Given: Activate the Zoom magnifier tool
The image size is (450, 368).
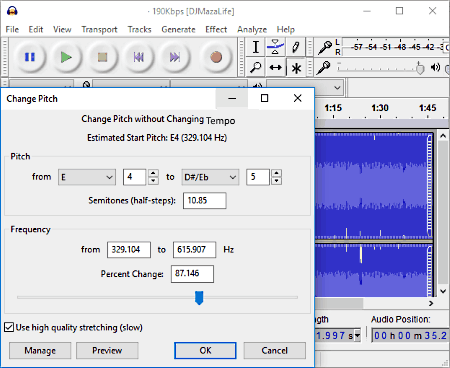Looking at the screenshot, I should 256,68.
